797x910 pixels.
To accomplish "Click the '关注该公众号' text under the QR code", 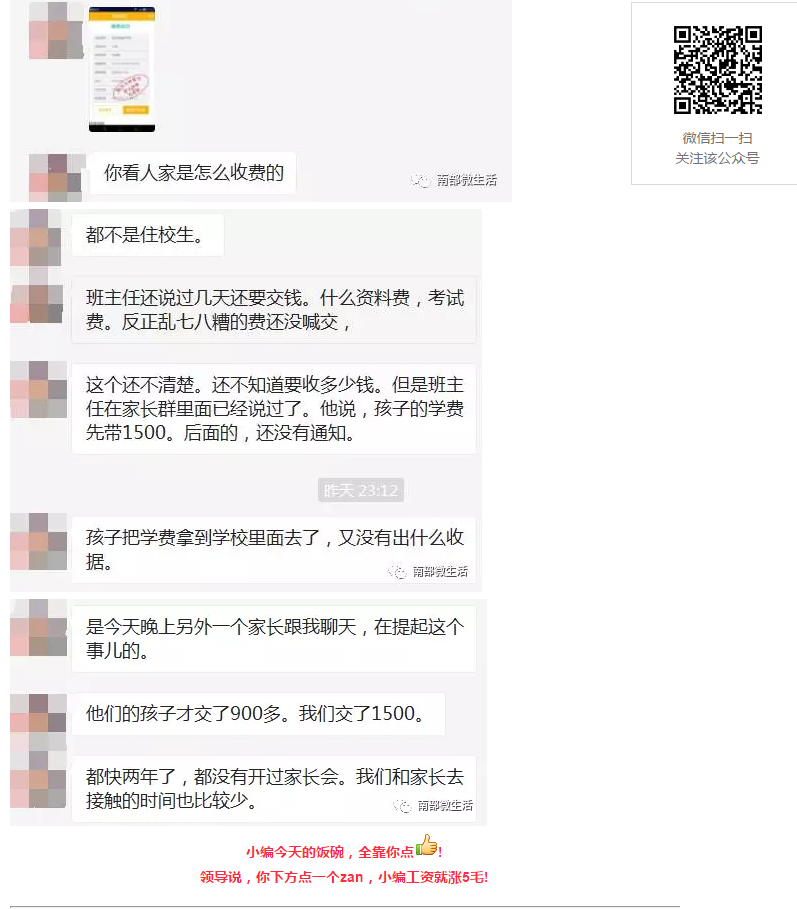I will coord(717,158).
